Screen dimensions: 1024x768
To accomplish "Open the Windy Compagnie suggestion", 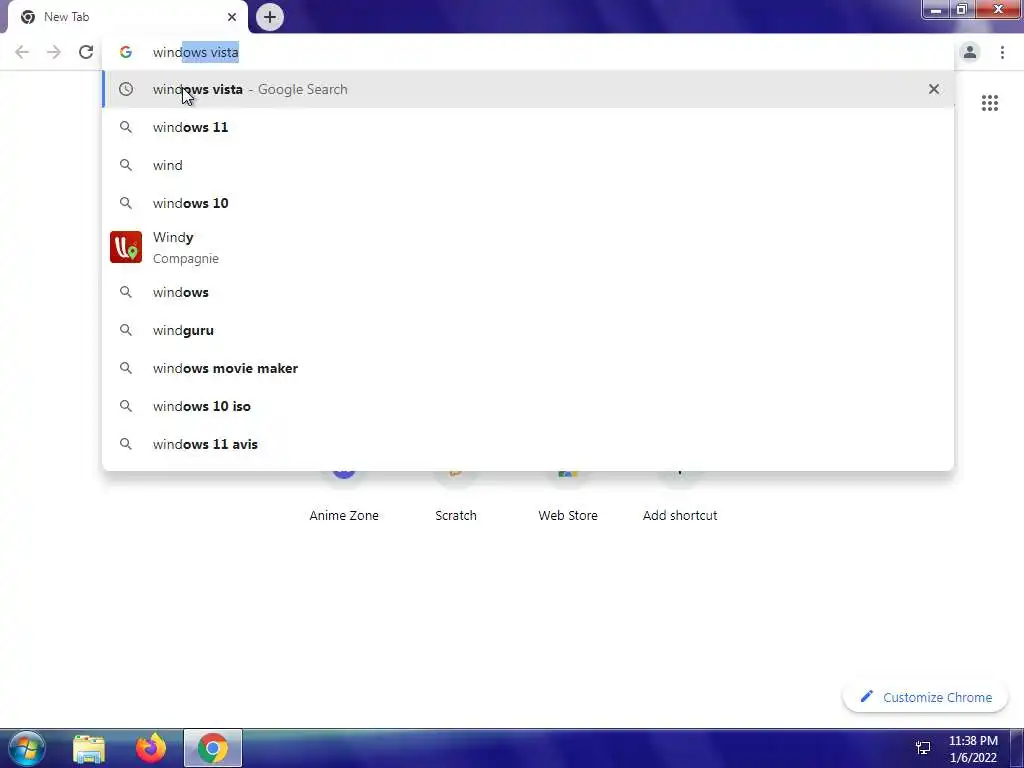I will click(528, 248).
